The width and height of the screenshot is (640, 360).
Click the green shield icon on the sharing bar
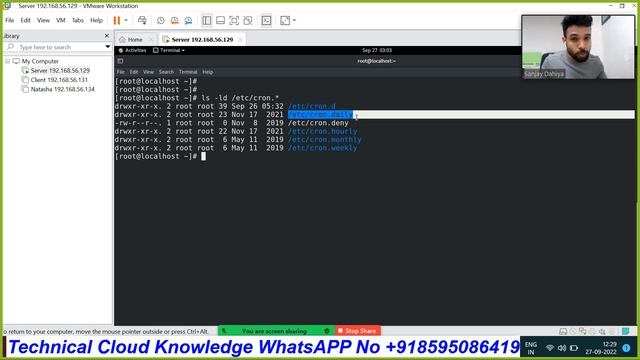(x=327, y=331)
